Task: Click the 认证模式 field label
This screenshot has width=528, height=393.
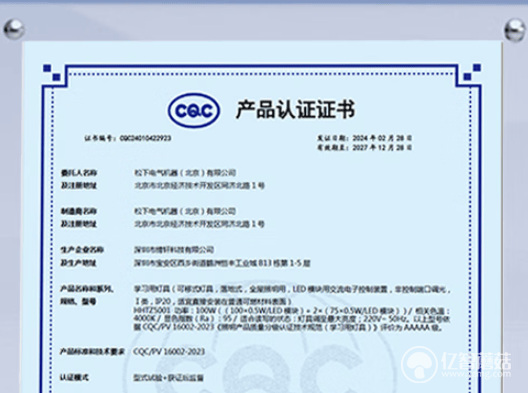Action: 74,378
